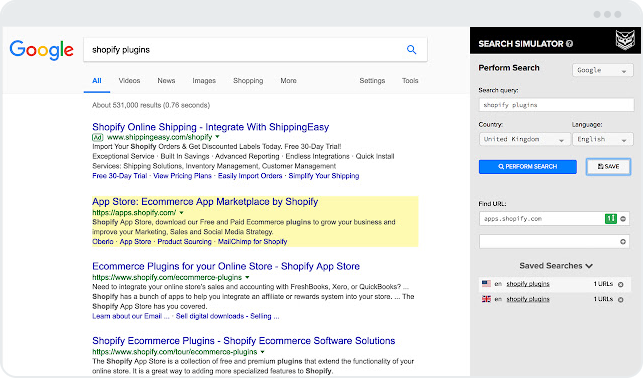
Task: Select the All results tab
Action: (97, 81)
